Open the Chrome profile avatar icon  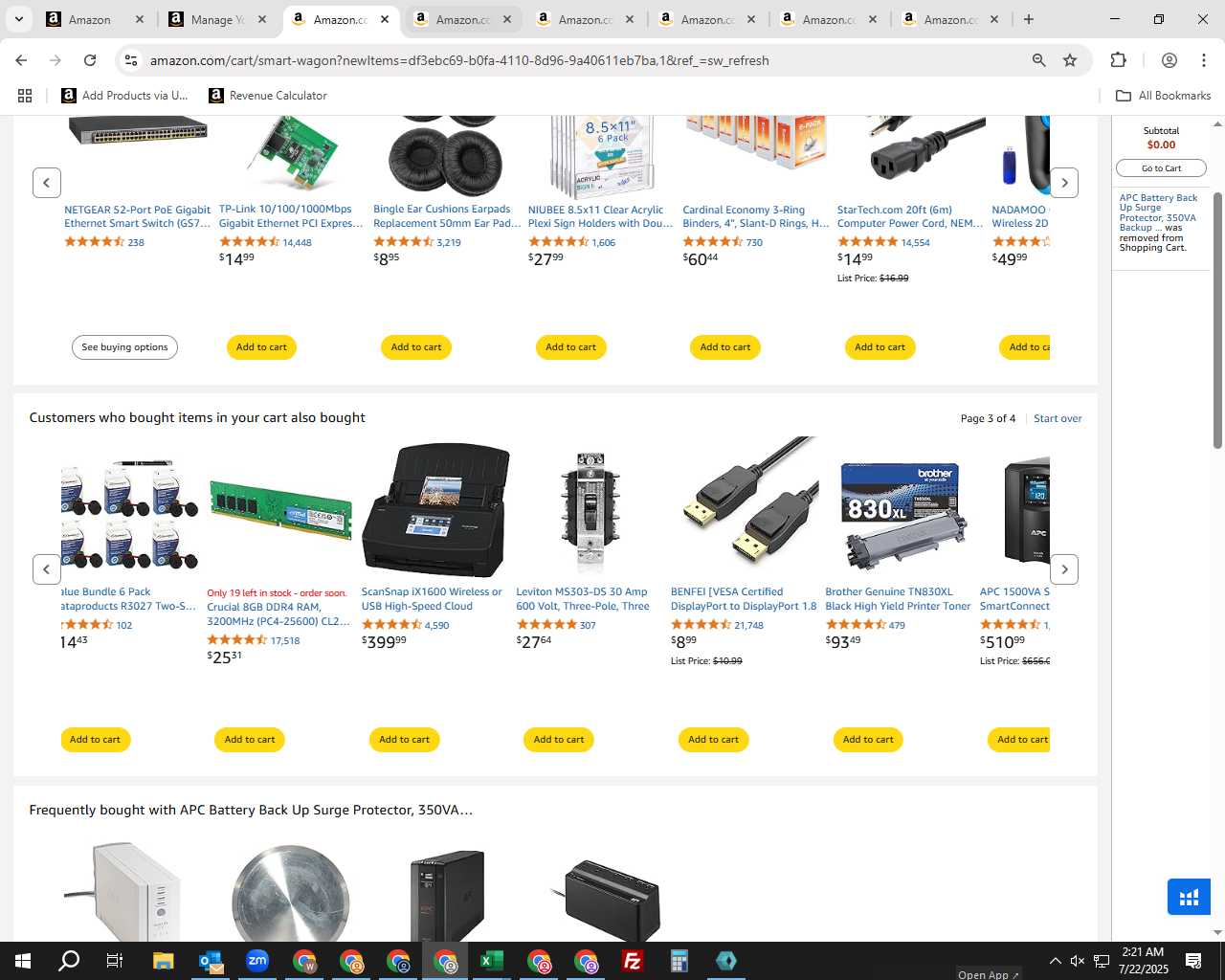(x=1169, y=60)
